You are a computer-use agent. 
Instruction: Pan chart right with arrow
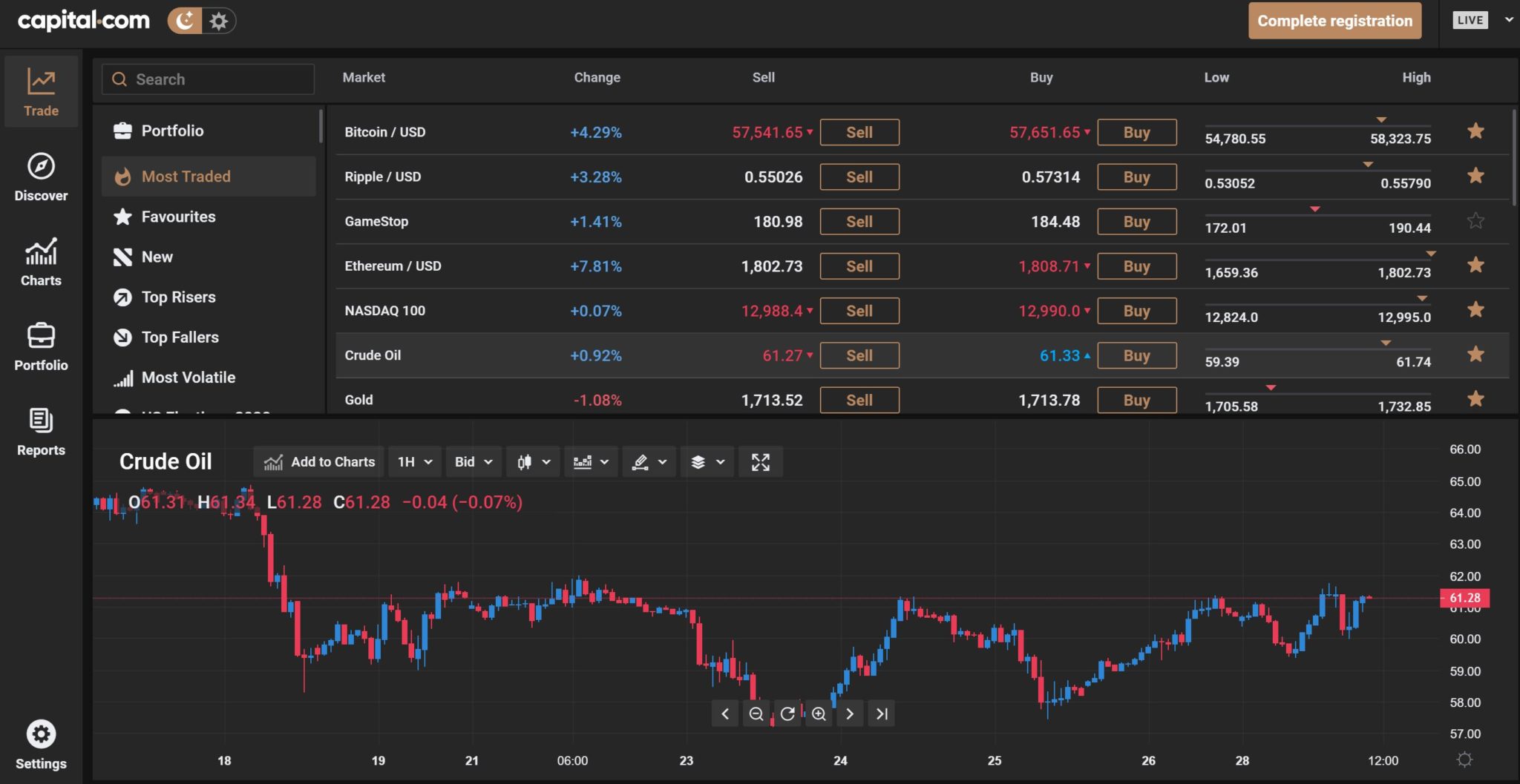pos(850,714)
